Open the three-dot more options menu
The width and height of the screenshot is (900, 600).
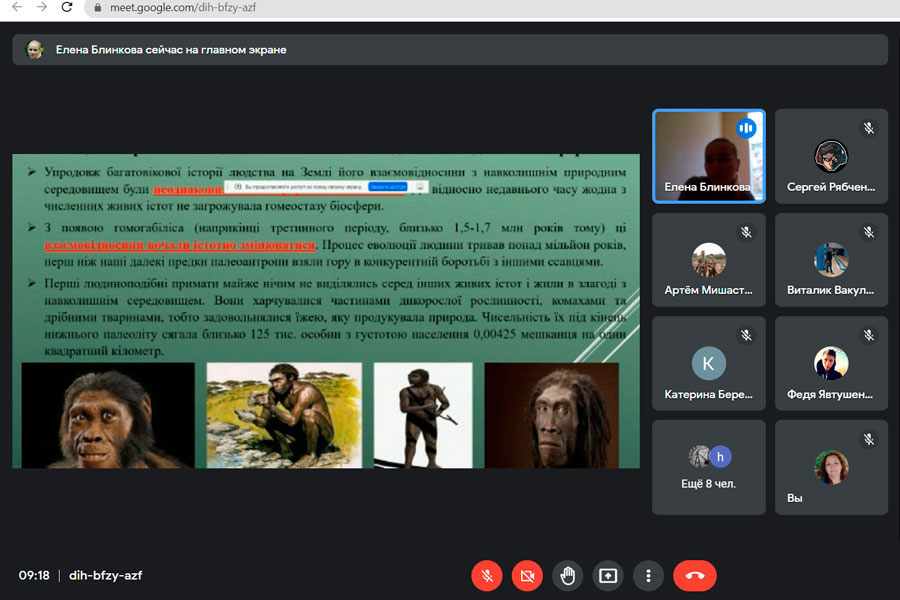(x=649, y=575)
